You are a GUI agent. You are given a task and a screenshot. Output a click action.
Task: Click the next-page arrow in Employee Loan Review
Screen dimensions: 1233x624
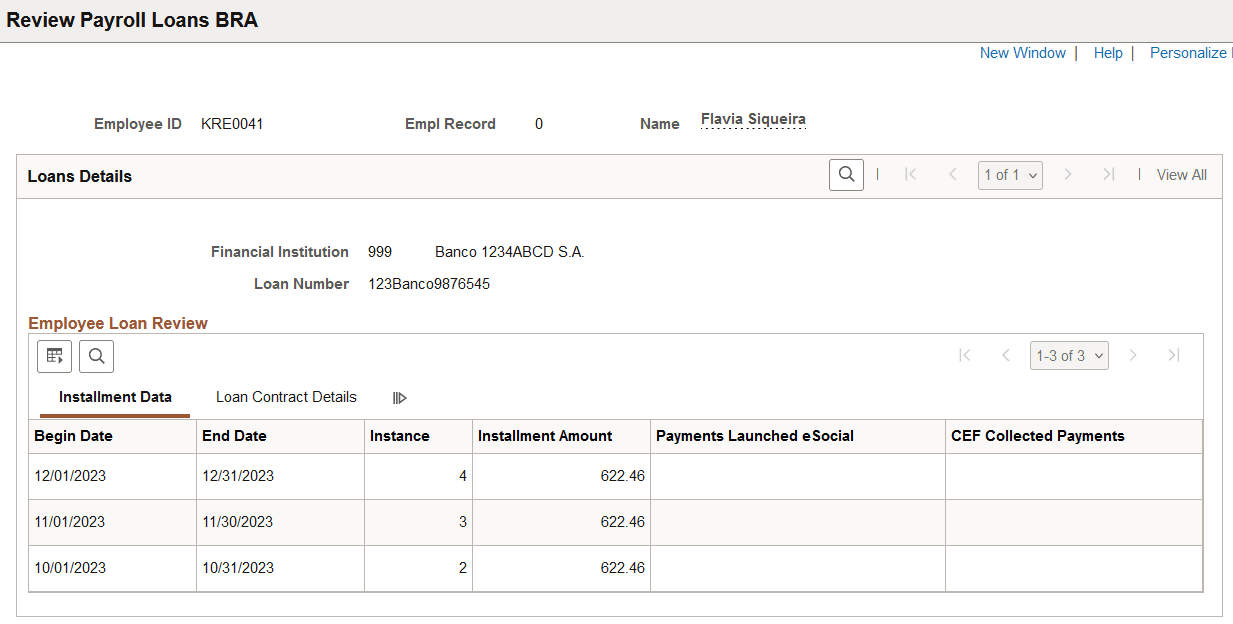click(x=1133, y=355)
